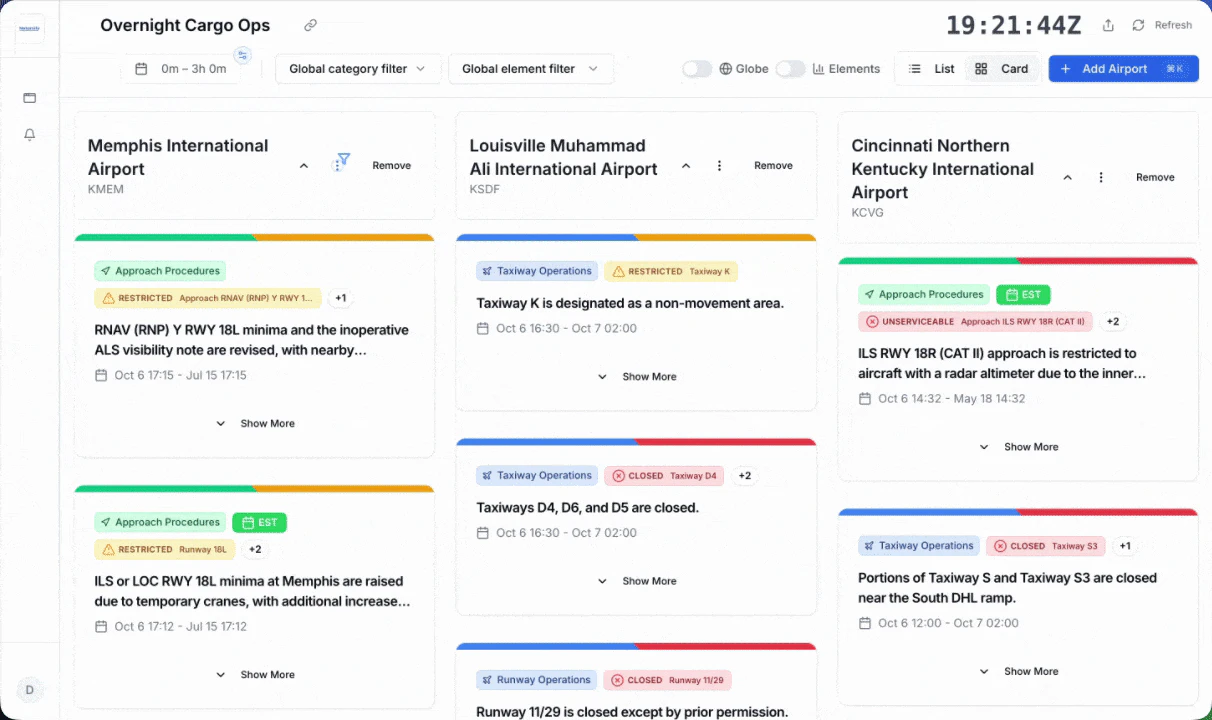Show more details for the closed Taxiways D4, D6, D5
Image resolution: width=1212 pixels, height=720 pixels.
pos(637,581)
